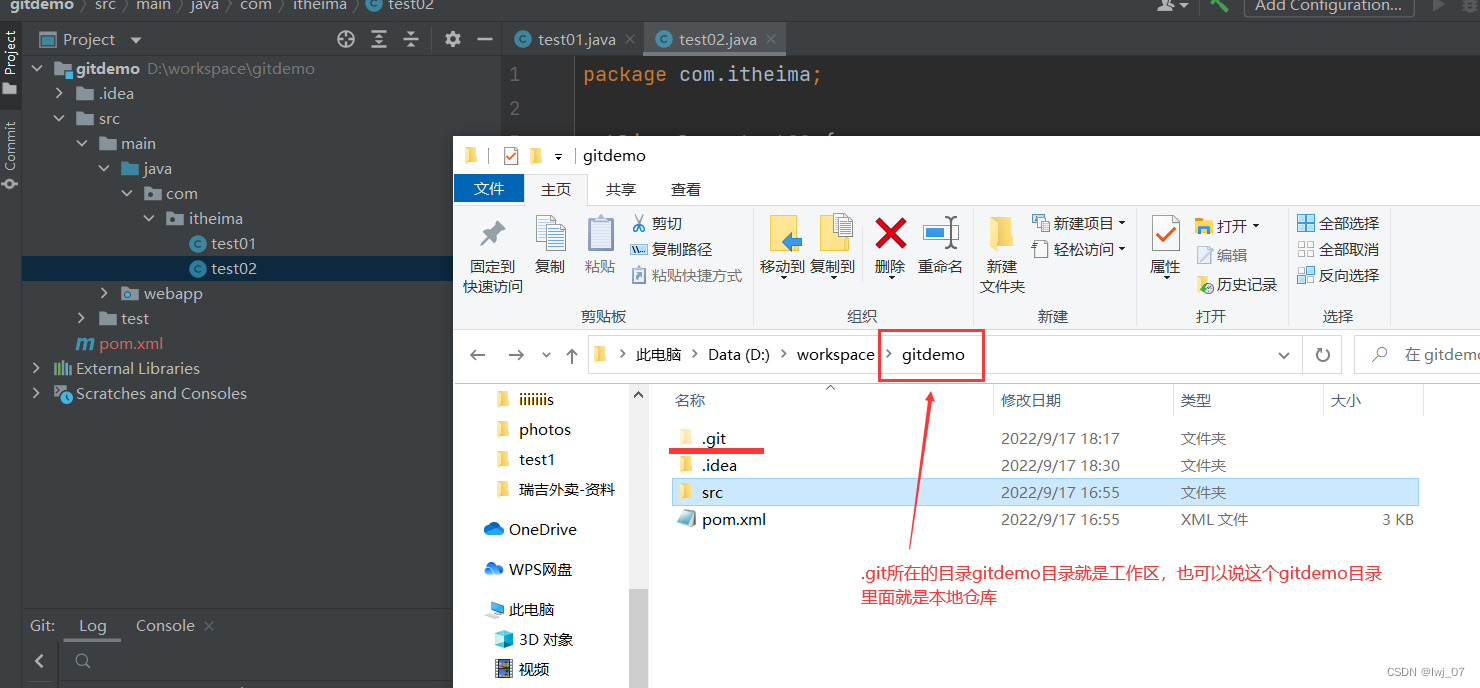1480x688 pixels.
Task: Click Explorer back navigation arrow
Action: click(x=478, y=355)
